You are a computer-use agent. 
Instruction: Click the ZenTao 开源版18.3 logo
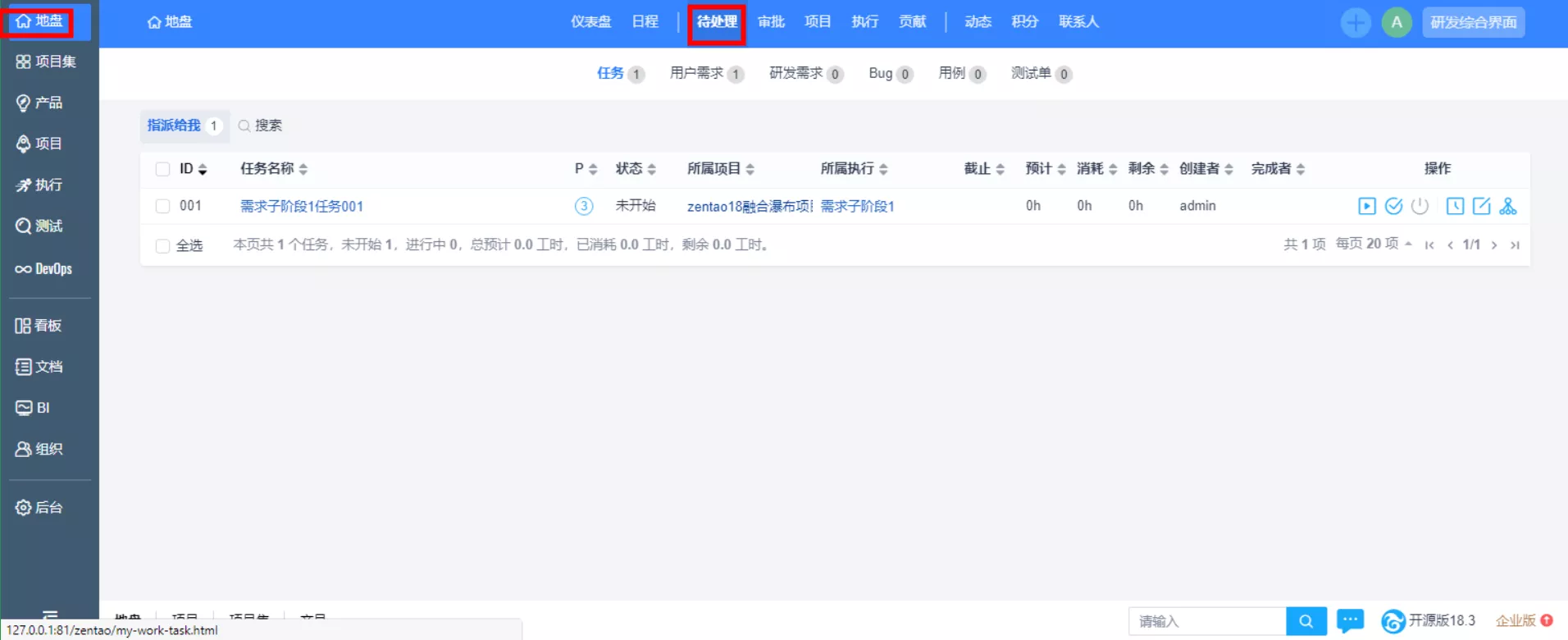tap(1428, 621)
